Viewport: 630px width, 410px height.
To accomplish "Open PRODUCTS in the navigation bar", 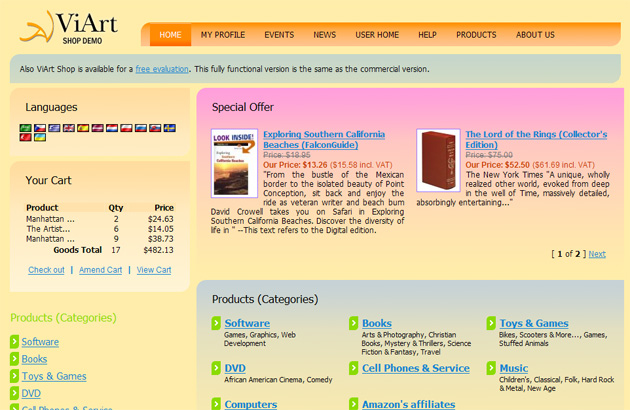I will coord(476,35).
